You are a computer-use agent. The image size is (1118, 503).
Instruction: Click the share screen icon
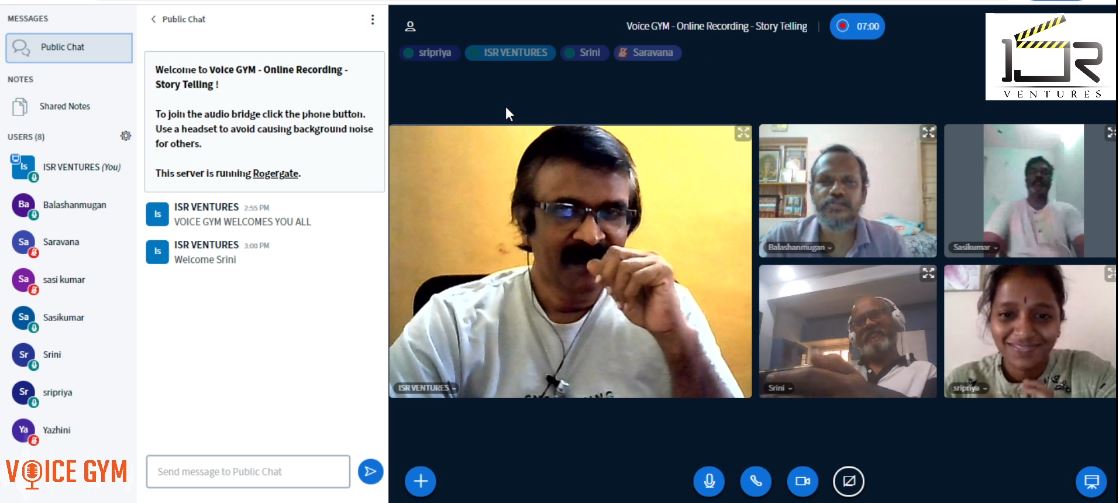848,481
